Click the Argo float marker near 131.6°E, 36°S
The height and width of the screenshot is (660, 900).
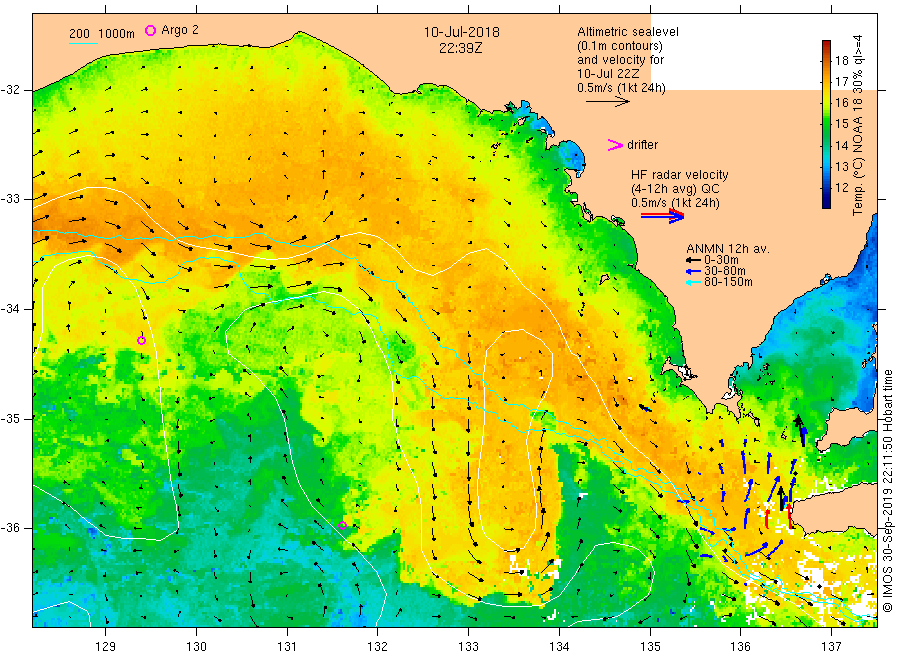[343, 525]
